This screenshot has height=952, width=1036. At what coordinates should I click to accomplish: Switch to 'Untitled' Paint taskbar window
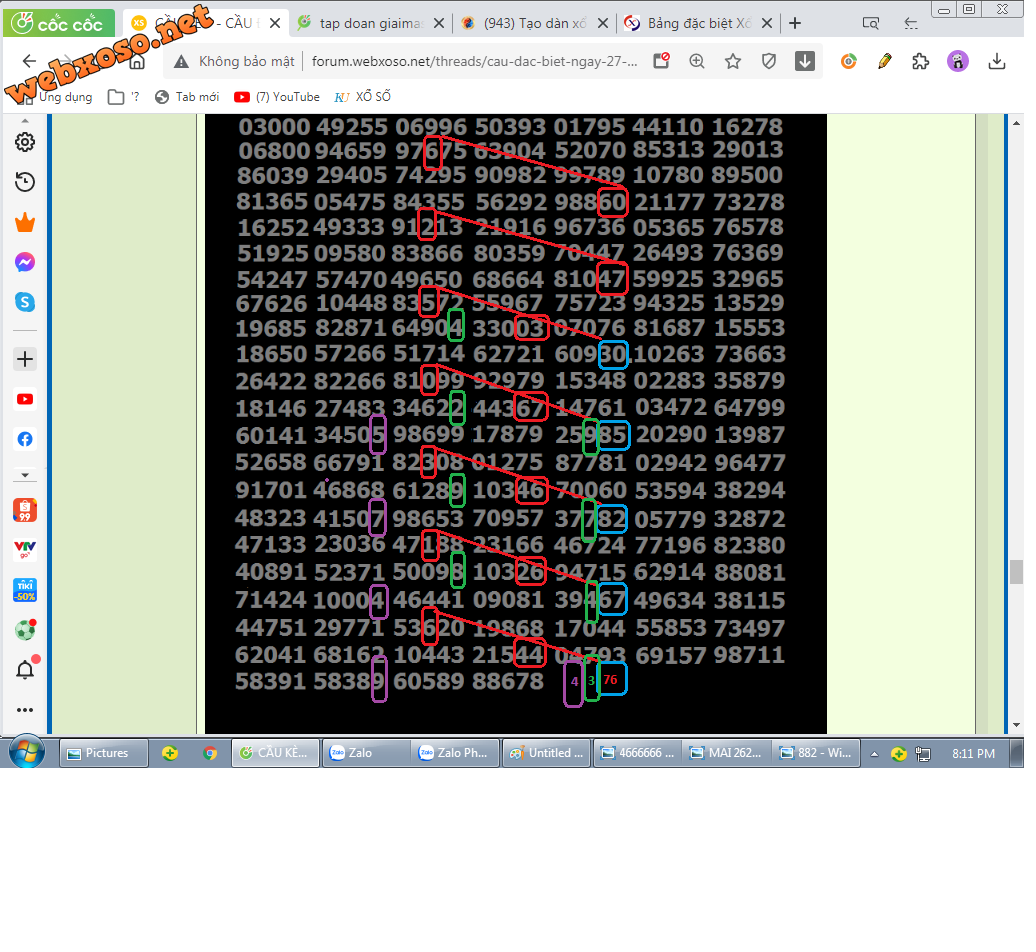[546, 753]
